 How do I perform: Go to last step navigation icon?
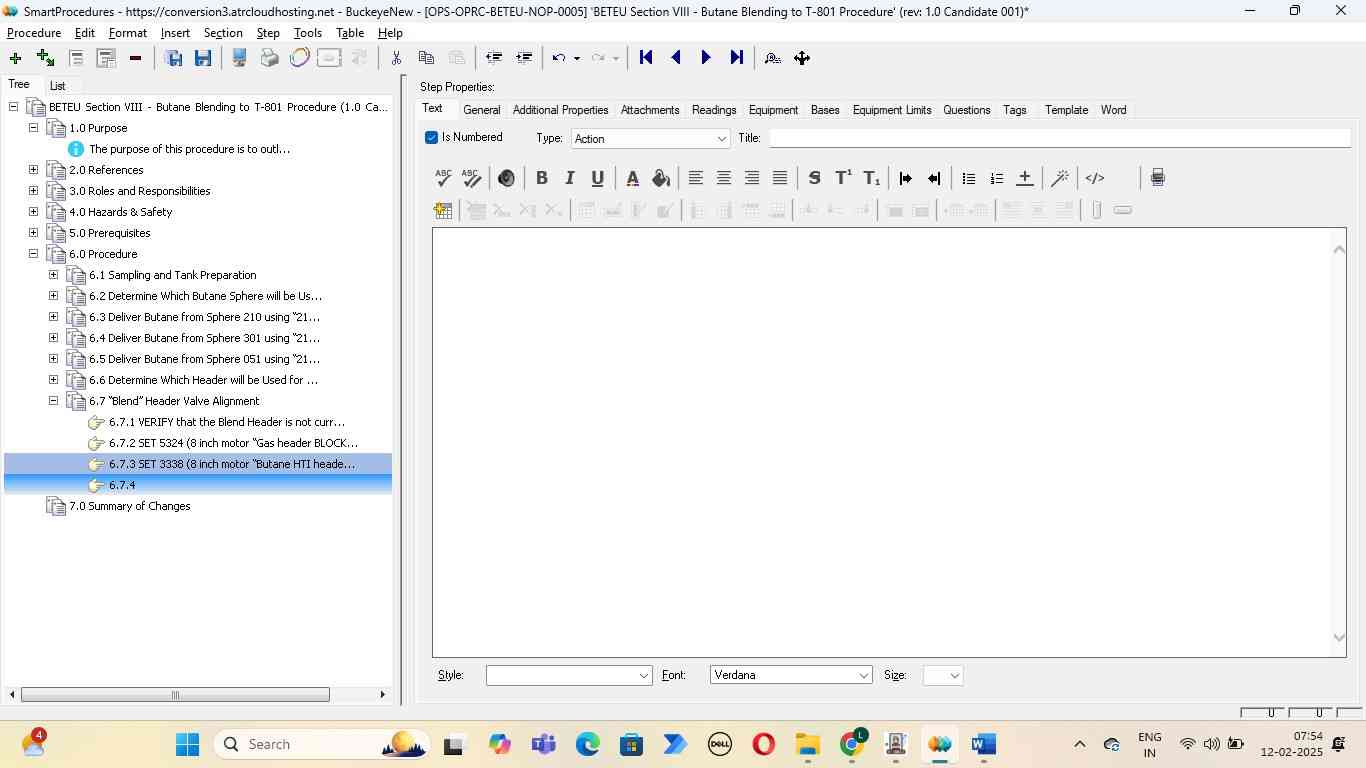[x=736, y=58]
